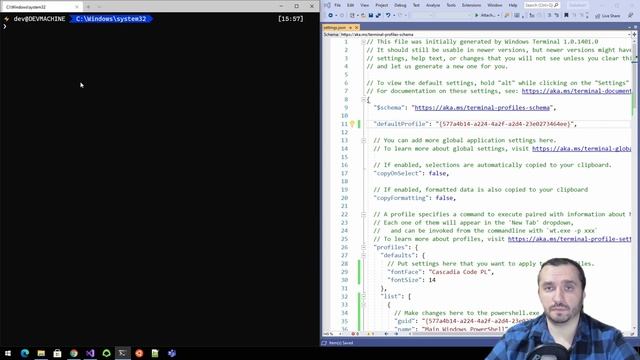
Task: Open File Explorer from the taskbar
Action: (41, 353)
